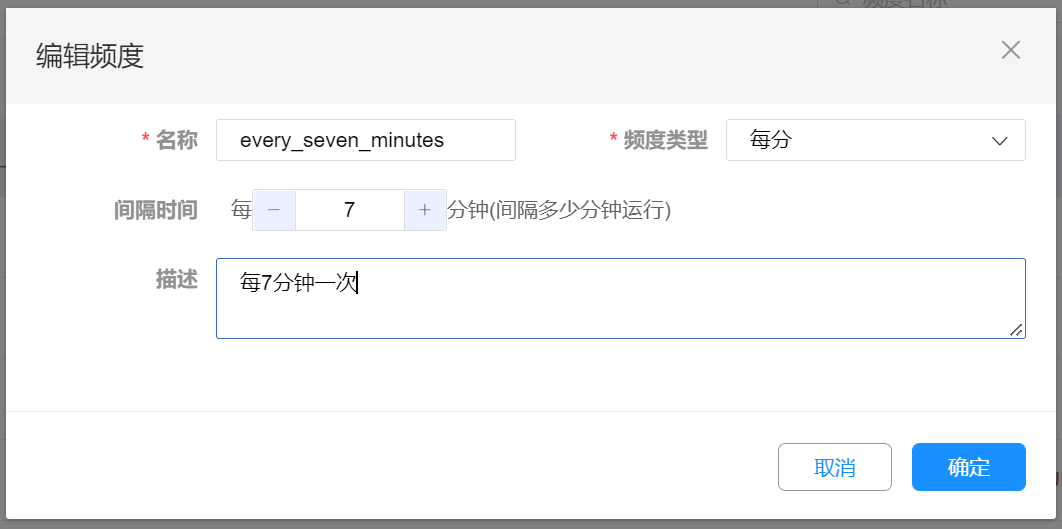Click the chevron arrow in 频度类型 box

pos(999,141)
